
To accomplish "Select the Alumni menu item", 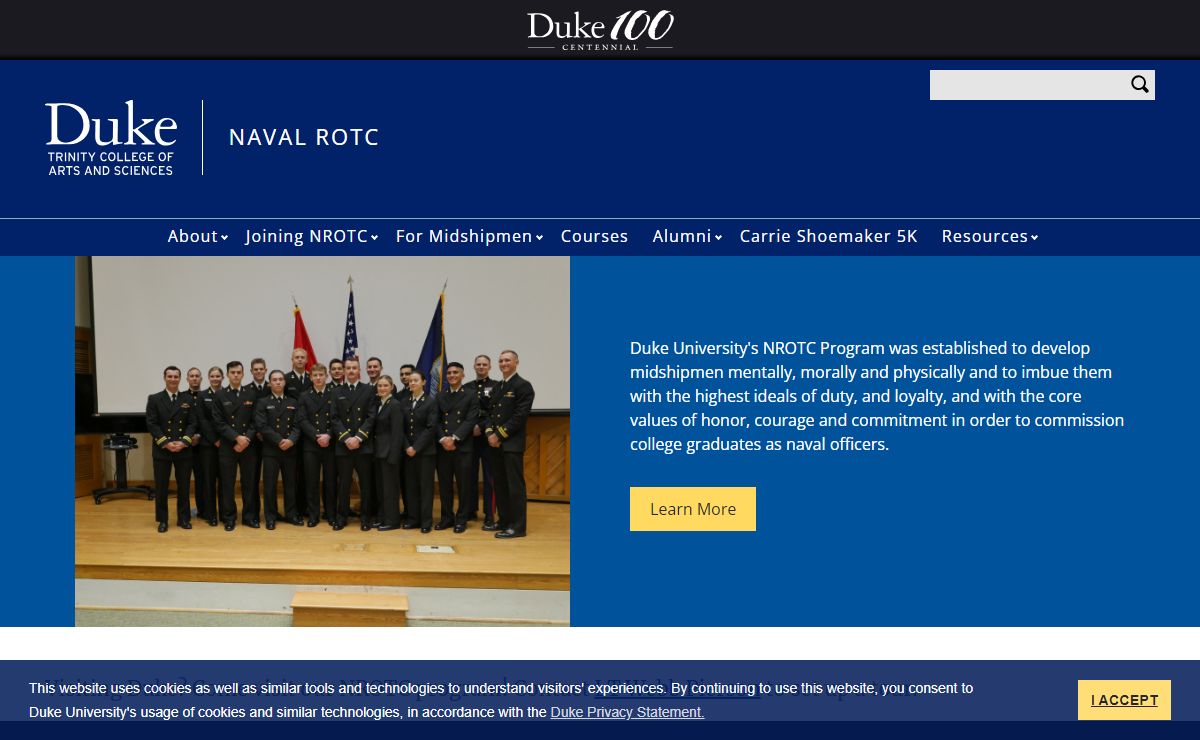I will [681, 237].
